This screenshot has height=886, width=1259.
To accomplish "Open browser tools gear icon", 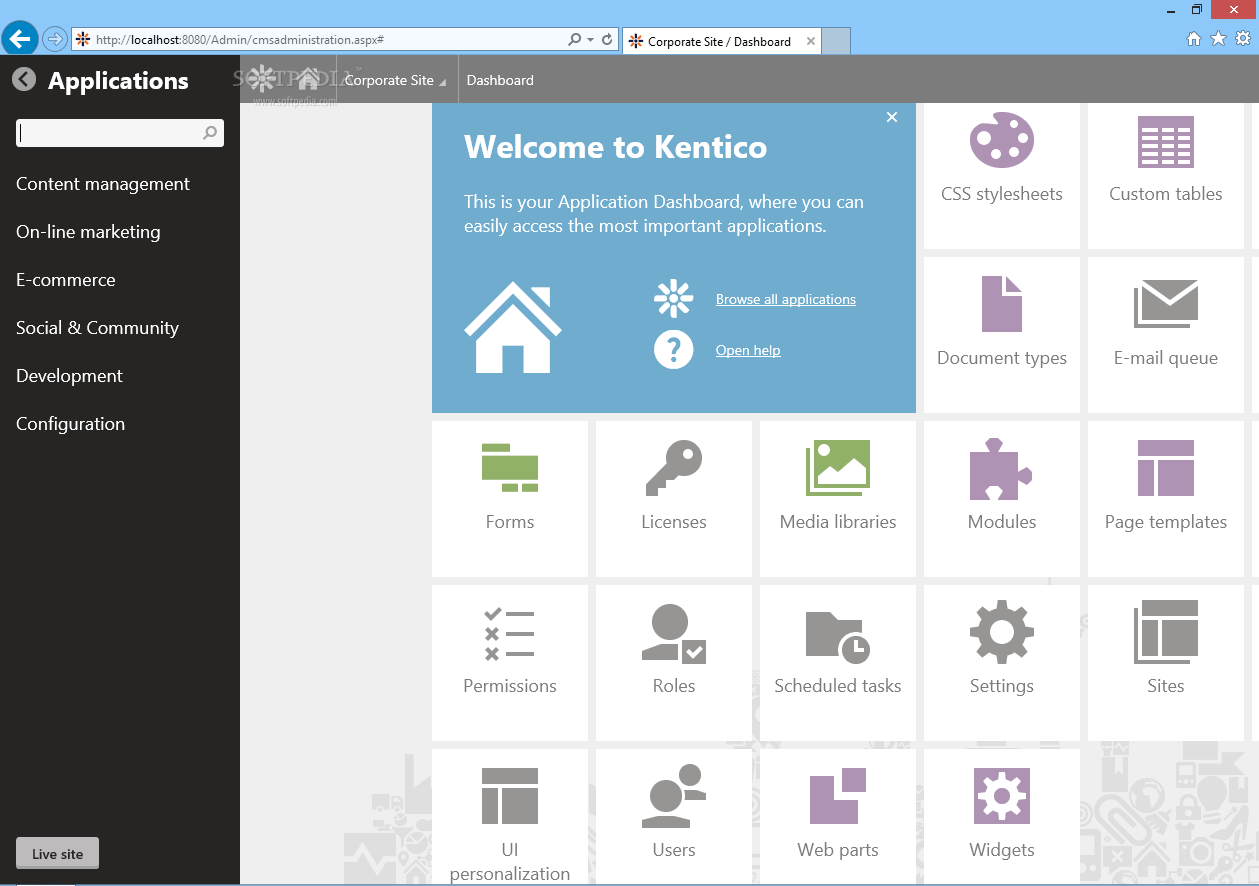I will [x=1243, y=39].
